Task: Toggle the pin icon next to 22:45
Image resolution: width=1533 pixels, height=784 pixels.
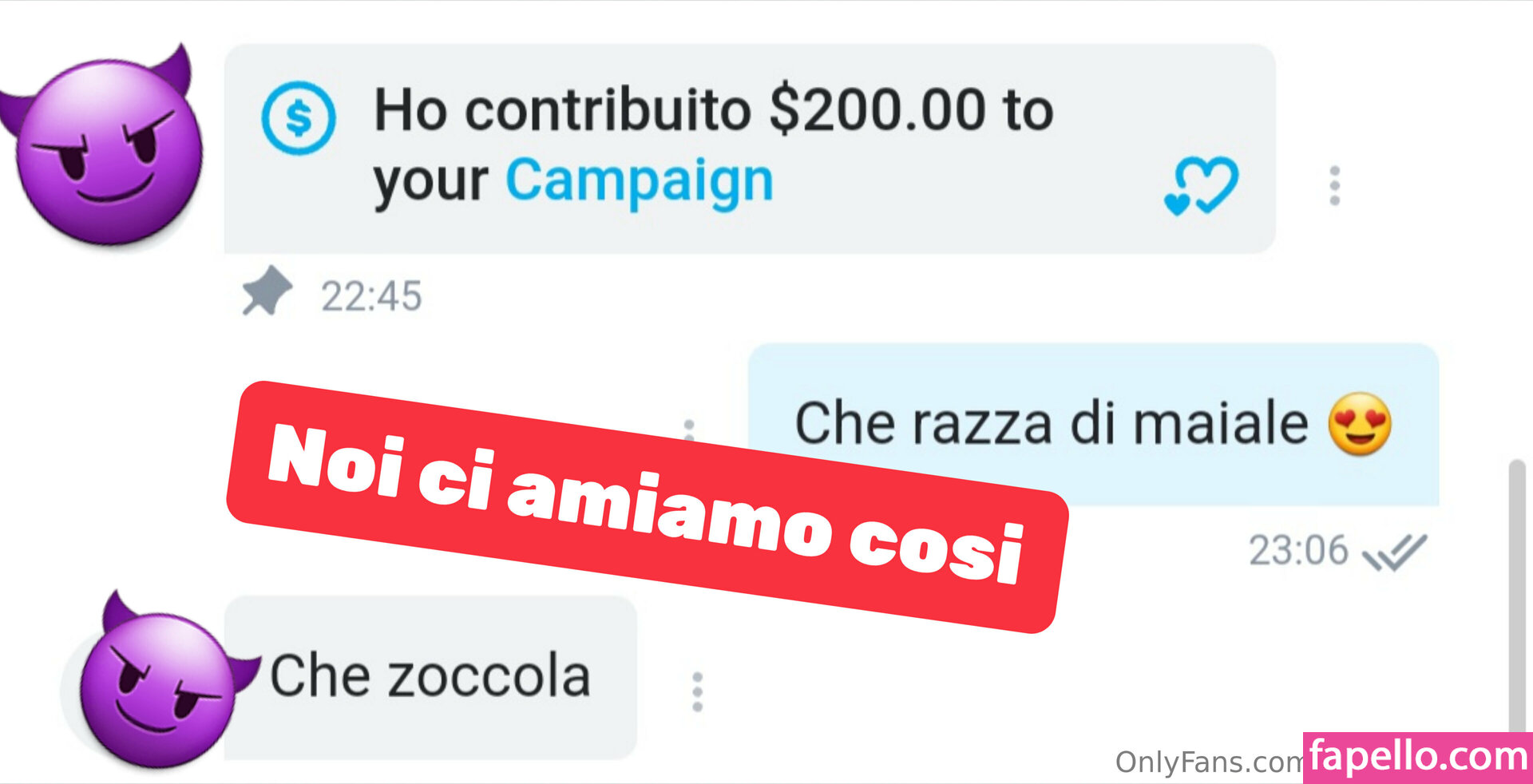Action: [x=267, y=291]
